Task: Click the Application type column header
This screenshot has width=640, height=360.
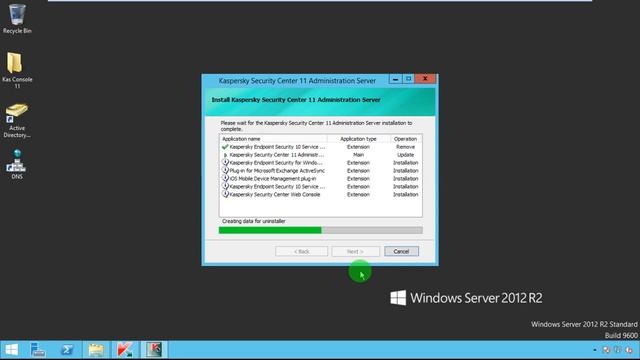Action: pos(358,139)
